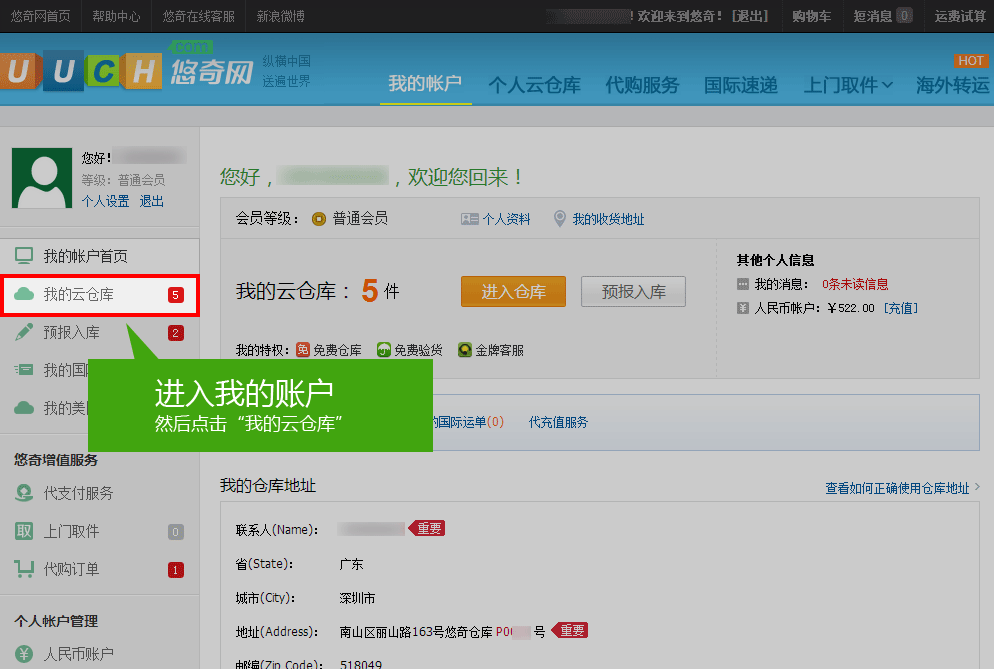994x669 pixels.
Task: Open the 海外转运 navigation tab
Action: [953, 85]
